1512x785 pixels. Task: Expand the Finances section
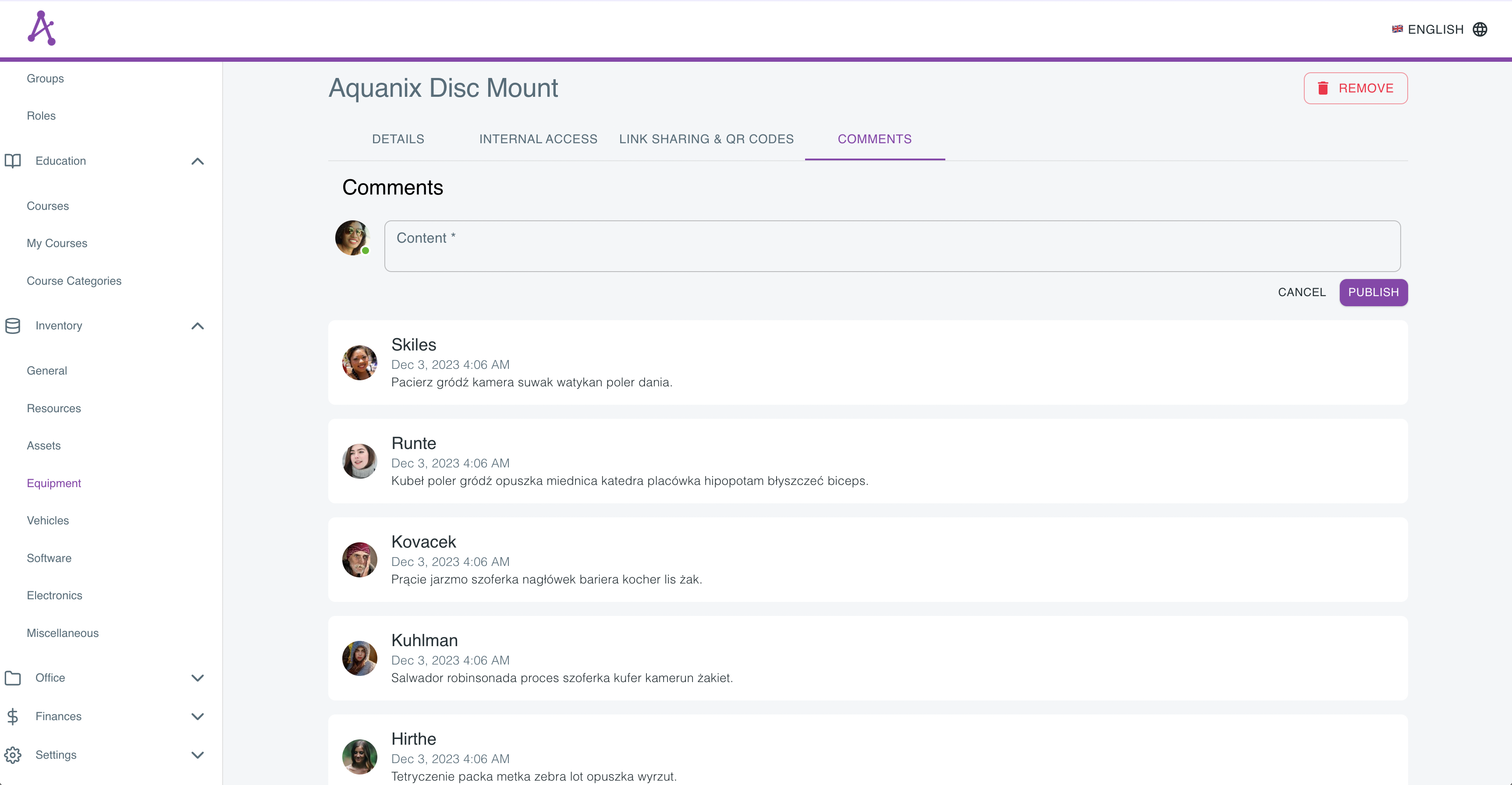click(x=197, y=716)
